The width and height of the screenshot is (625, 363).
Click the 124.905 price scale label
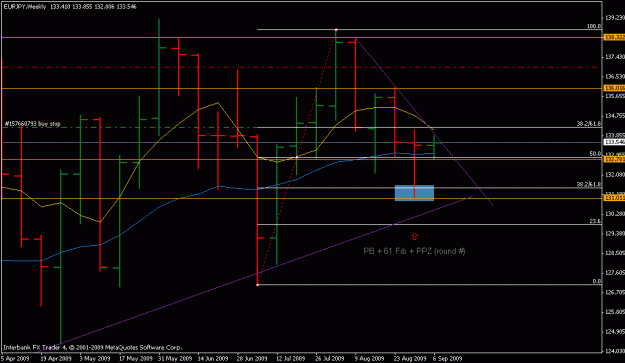615,332
